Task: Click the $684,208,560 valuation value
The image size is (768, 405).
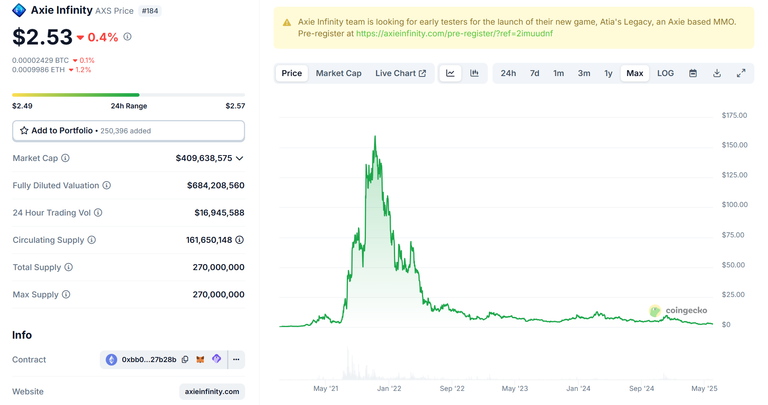Action: 216,186
